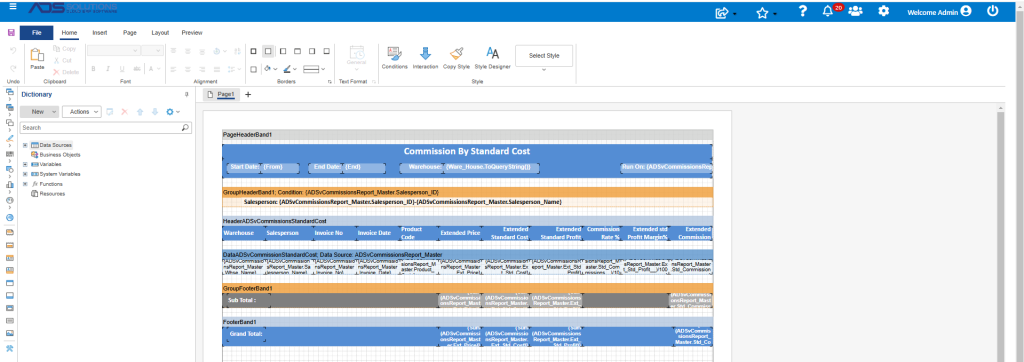
Task: Click the blue File button
Action: pos(37,33)
